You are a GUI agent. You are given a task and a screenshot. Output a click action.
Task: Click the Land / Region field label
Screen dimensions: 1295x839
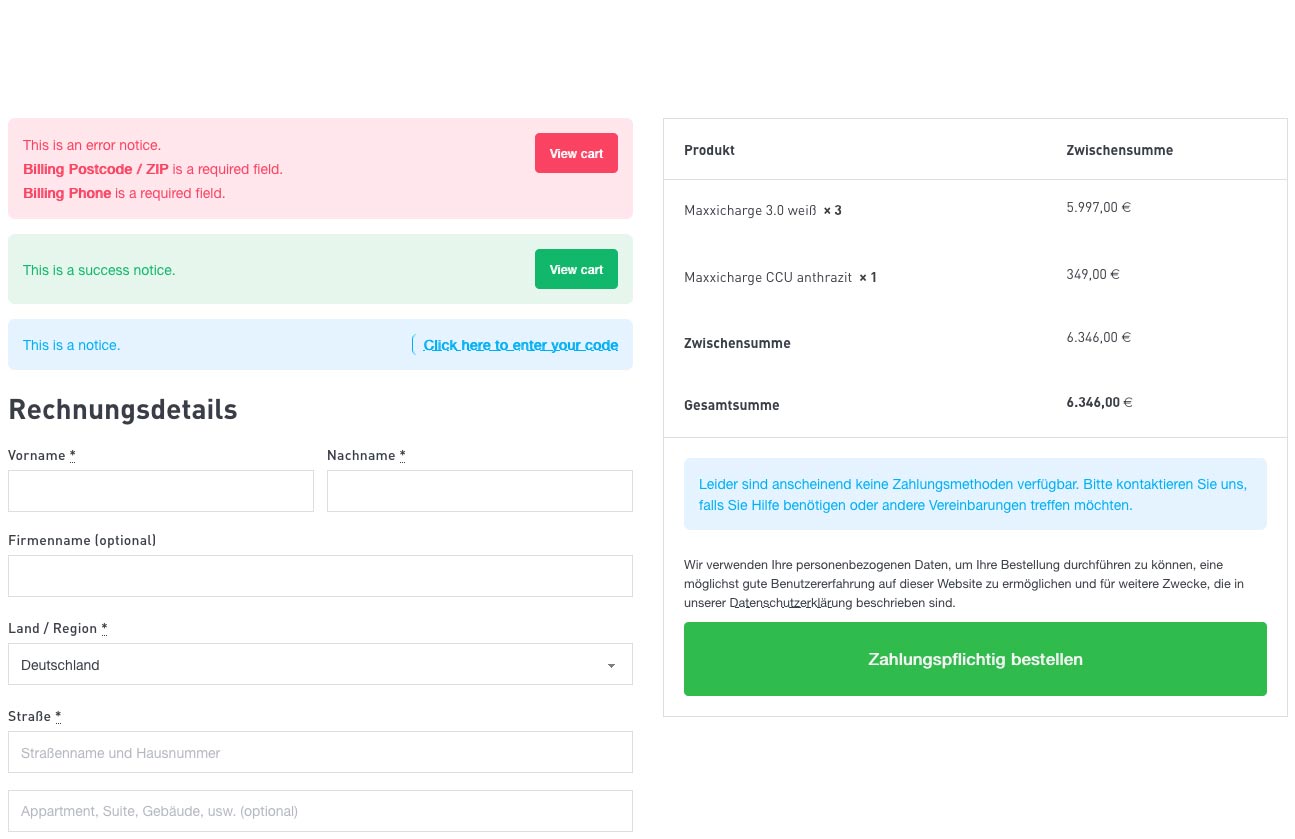(x=53, y=628)
